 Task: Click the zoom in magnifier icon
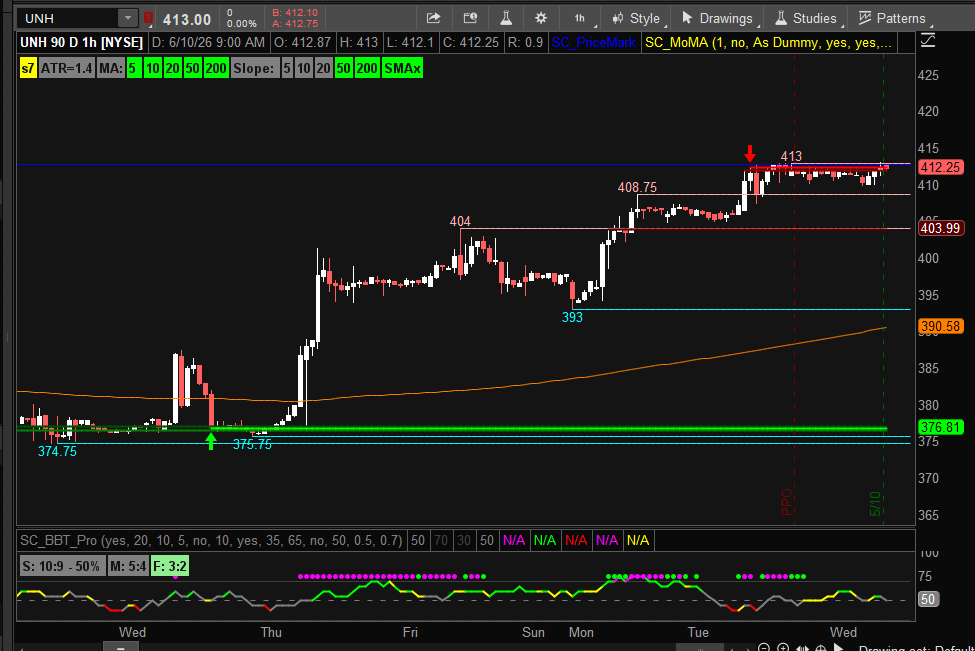point(783,648)
